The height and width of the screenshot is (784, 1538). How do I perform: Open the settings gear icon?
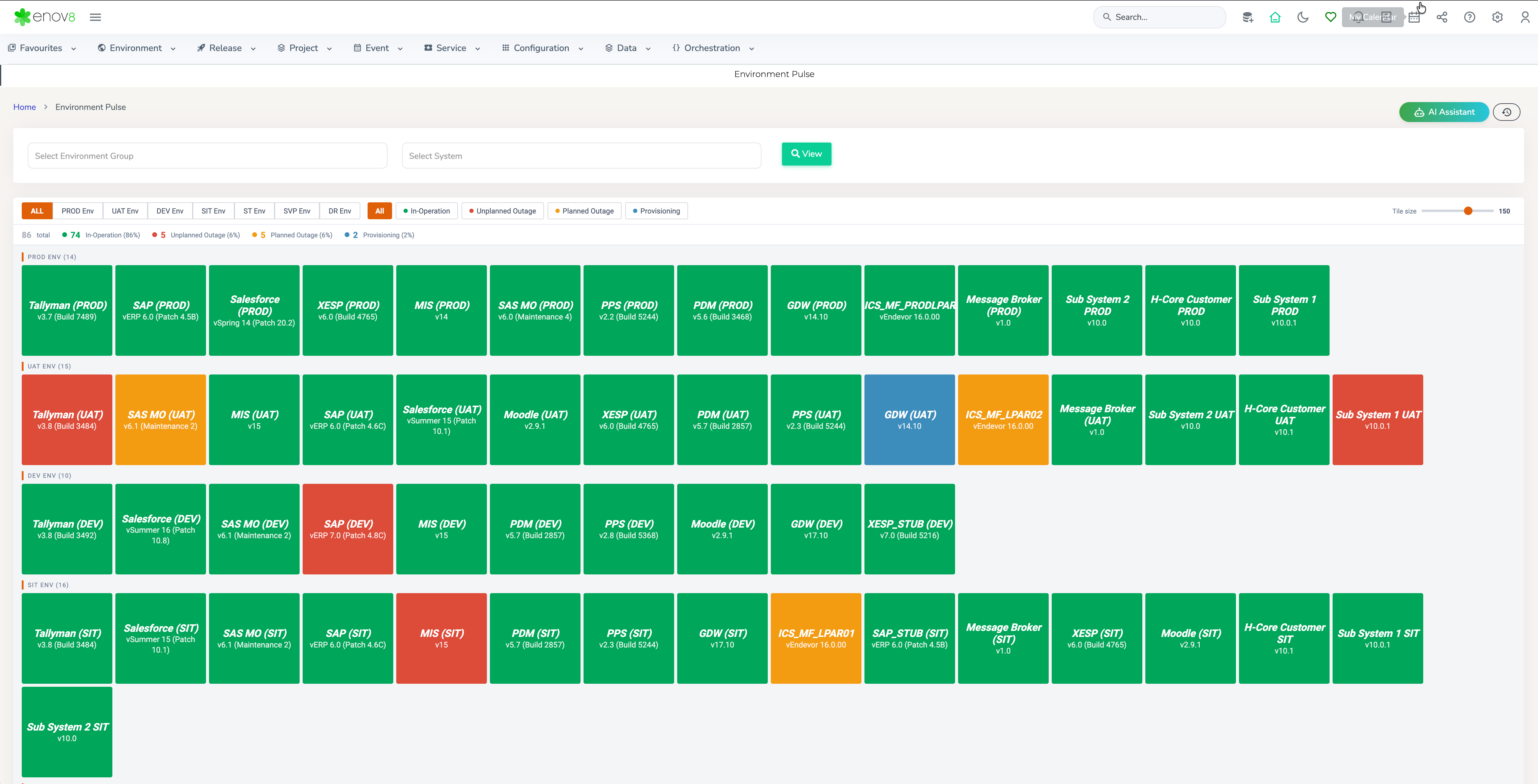[x=1498, y=17]
